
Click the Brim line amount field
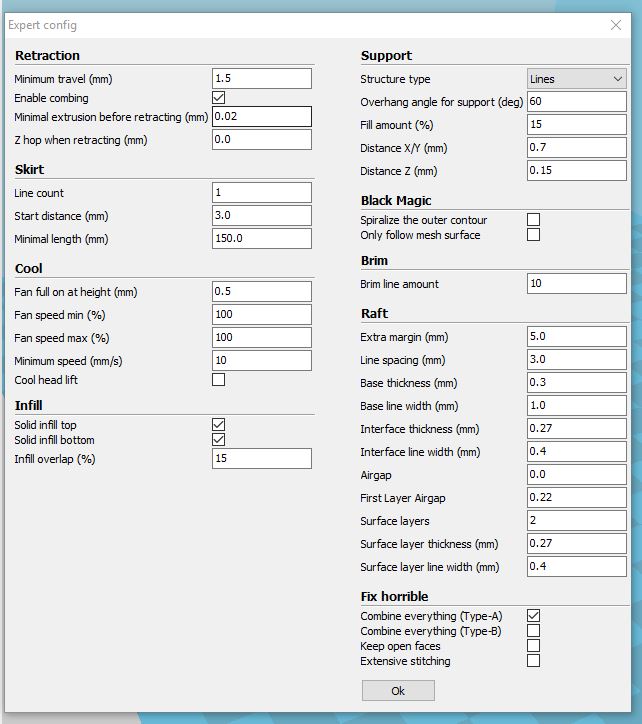pos(576,284)
